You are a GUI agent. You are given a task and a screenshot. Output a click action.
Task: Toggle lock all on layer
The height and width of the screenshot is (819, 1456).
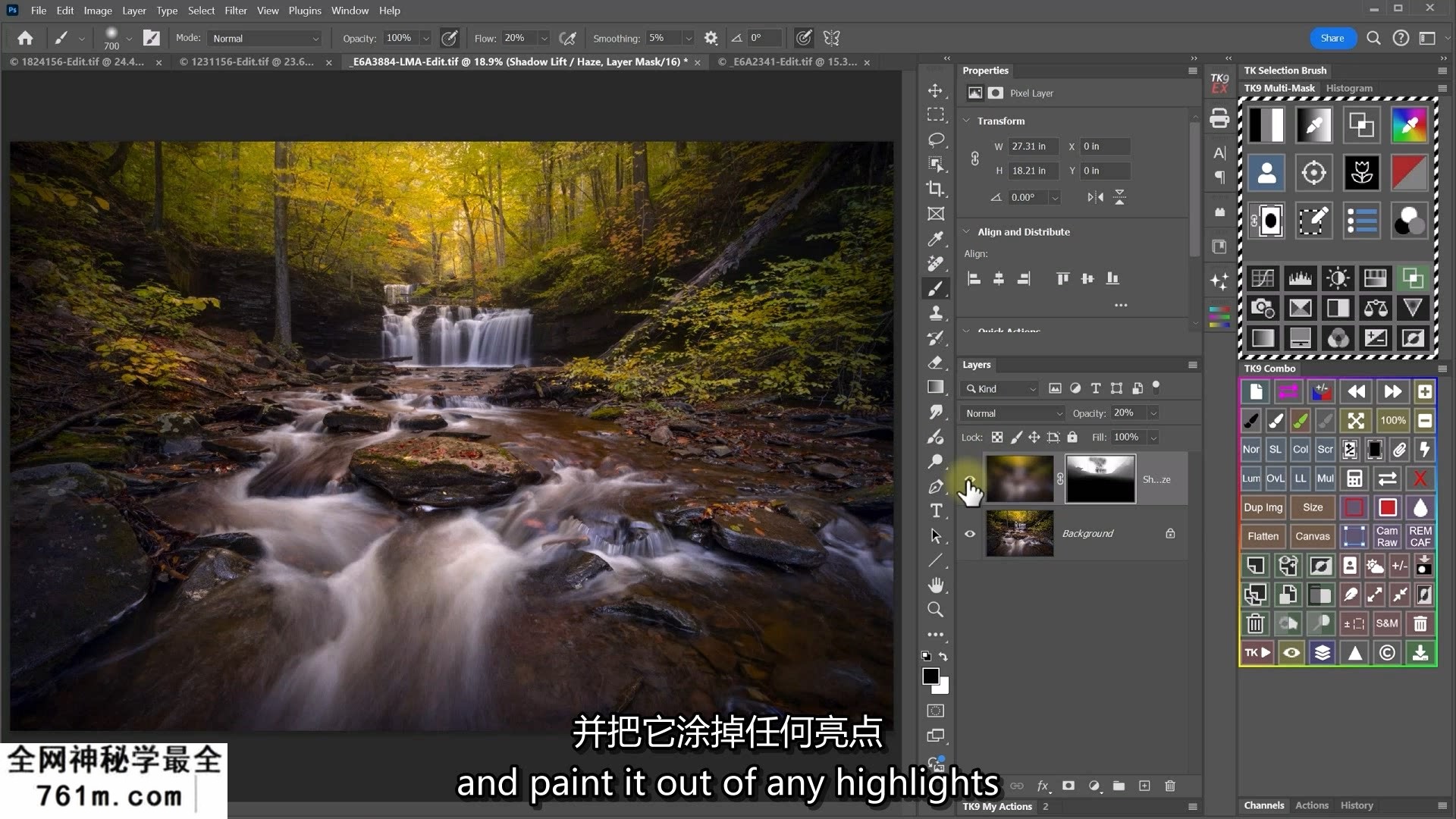tap(1072, 438)
